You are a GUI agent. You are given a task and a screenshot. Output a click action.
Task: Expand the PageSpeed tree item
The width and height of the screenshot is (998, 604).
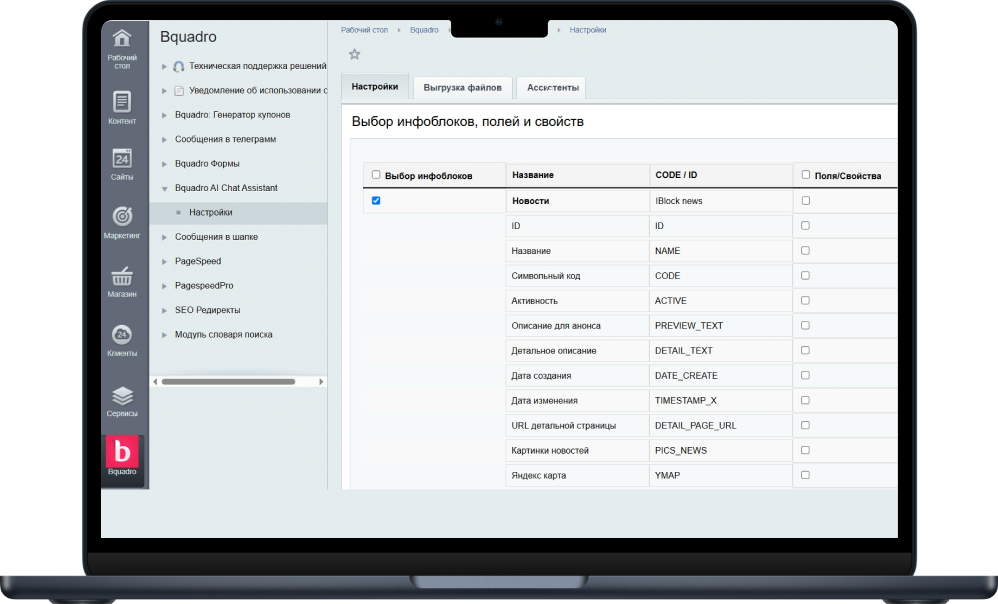click(x=165, y=262)
